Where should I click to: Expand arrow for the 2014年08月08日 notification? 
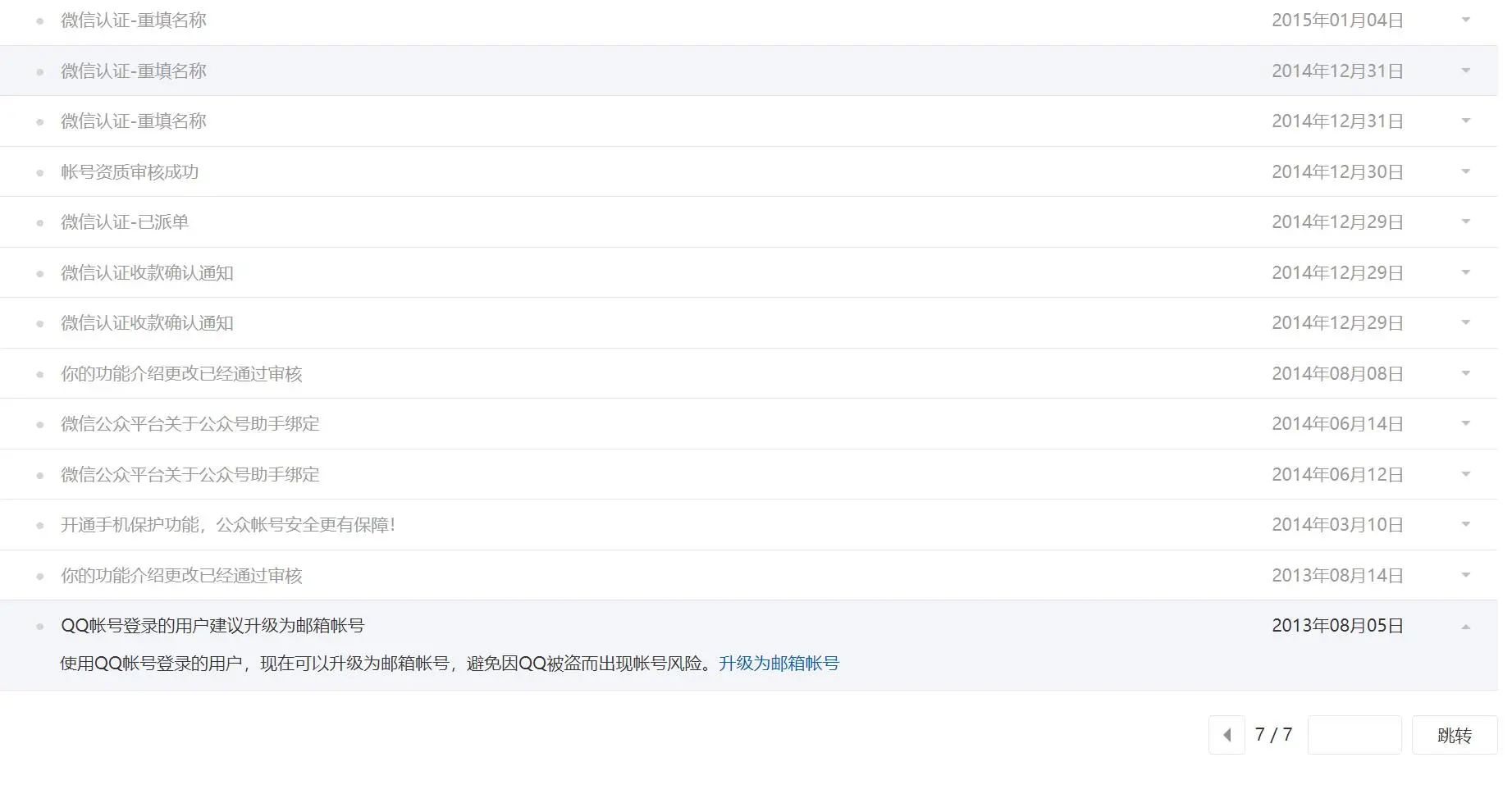pos(1465,373)
